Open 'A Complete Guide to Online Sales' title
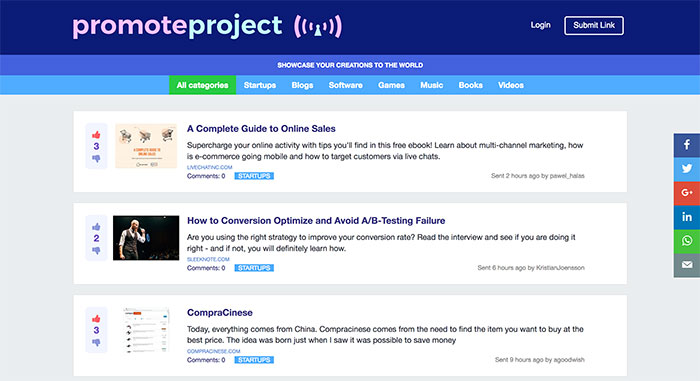This screenshot has width=700, height=381. tap(261, 129)
